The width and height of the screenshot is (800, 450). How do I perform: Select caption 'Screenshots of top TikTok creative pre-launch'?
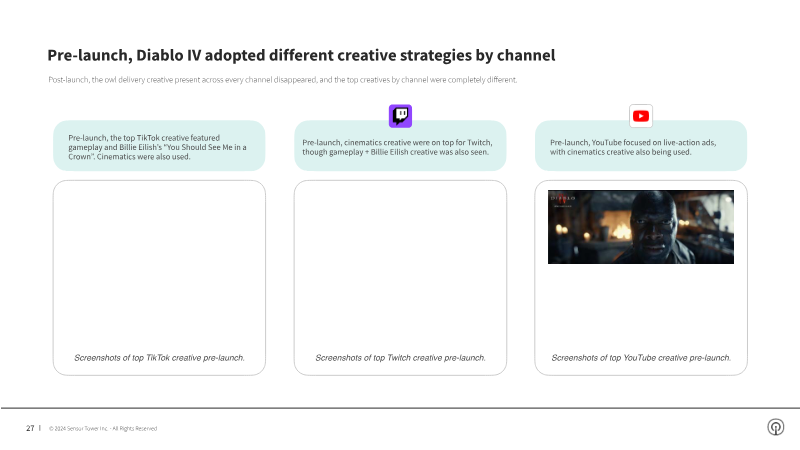tap(159, 357)
